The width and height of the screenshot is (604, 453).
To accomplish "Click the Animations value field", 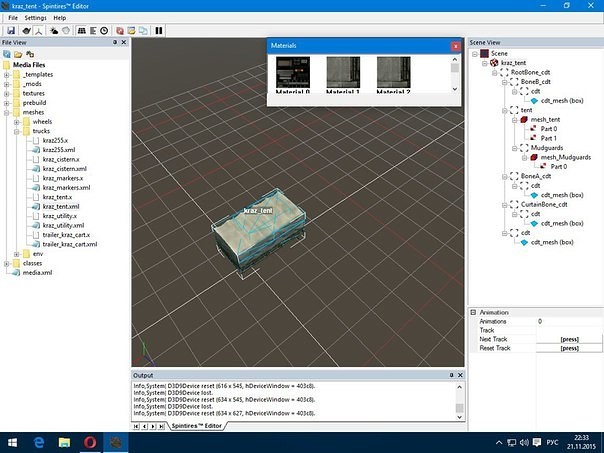I will (569, 321).
